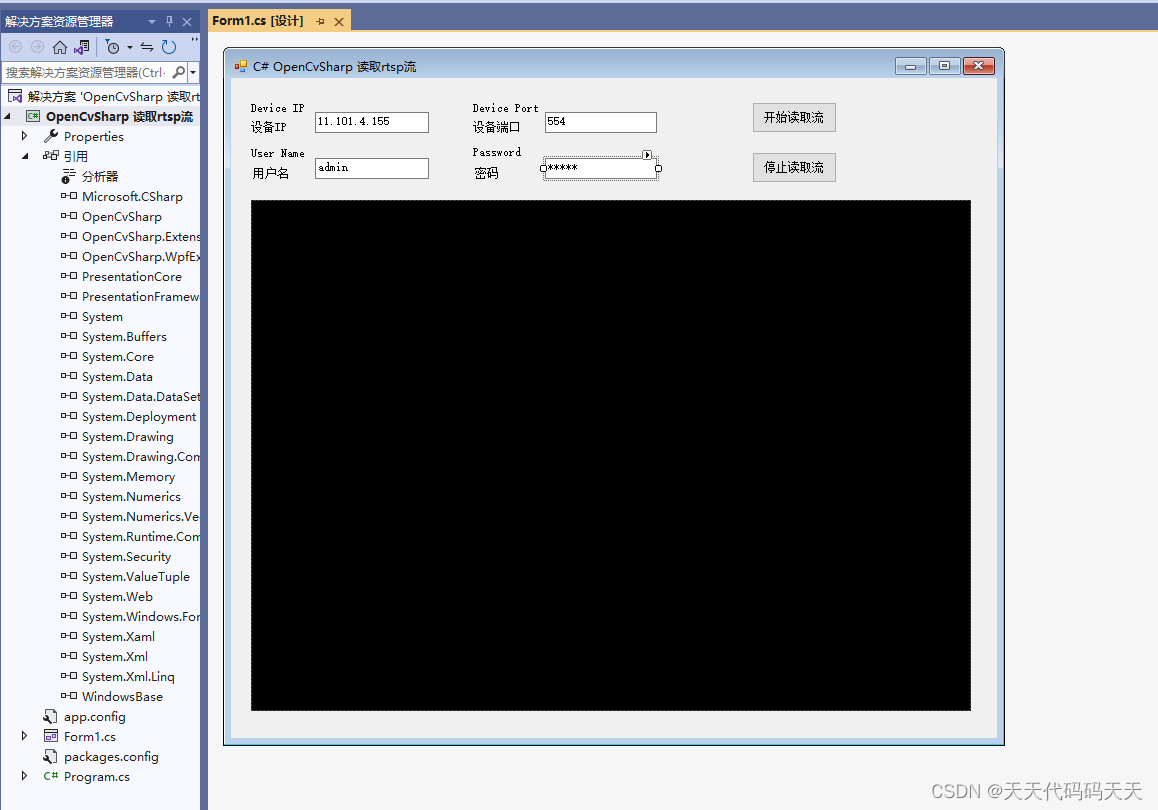Open the password textbox smart tag arrow

click(x=647, y=155)
